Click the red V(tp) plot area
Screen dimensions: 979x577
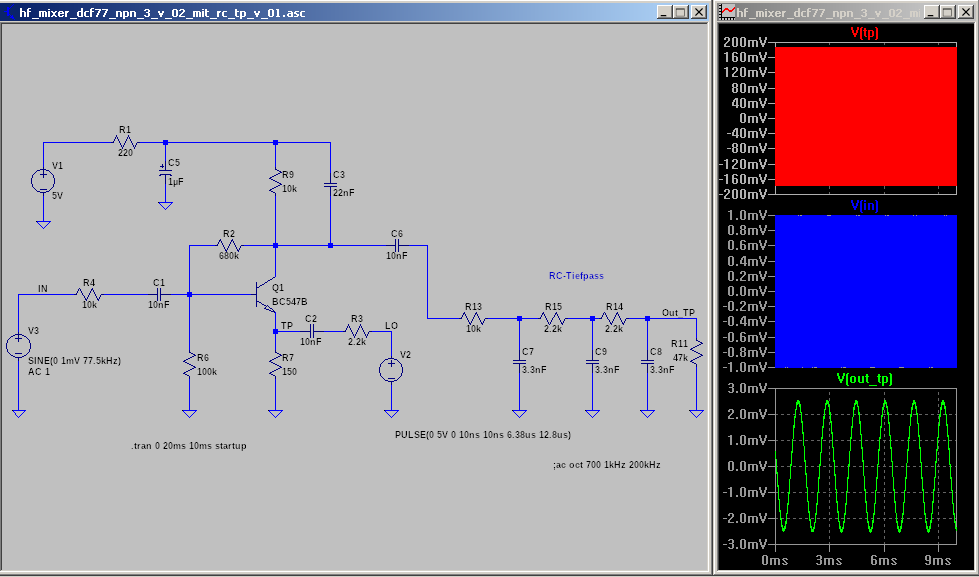863,115
